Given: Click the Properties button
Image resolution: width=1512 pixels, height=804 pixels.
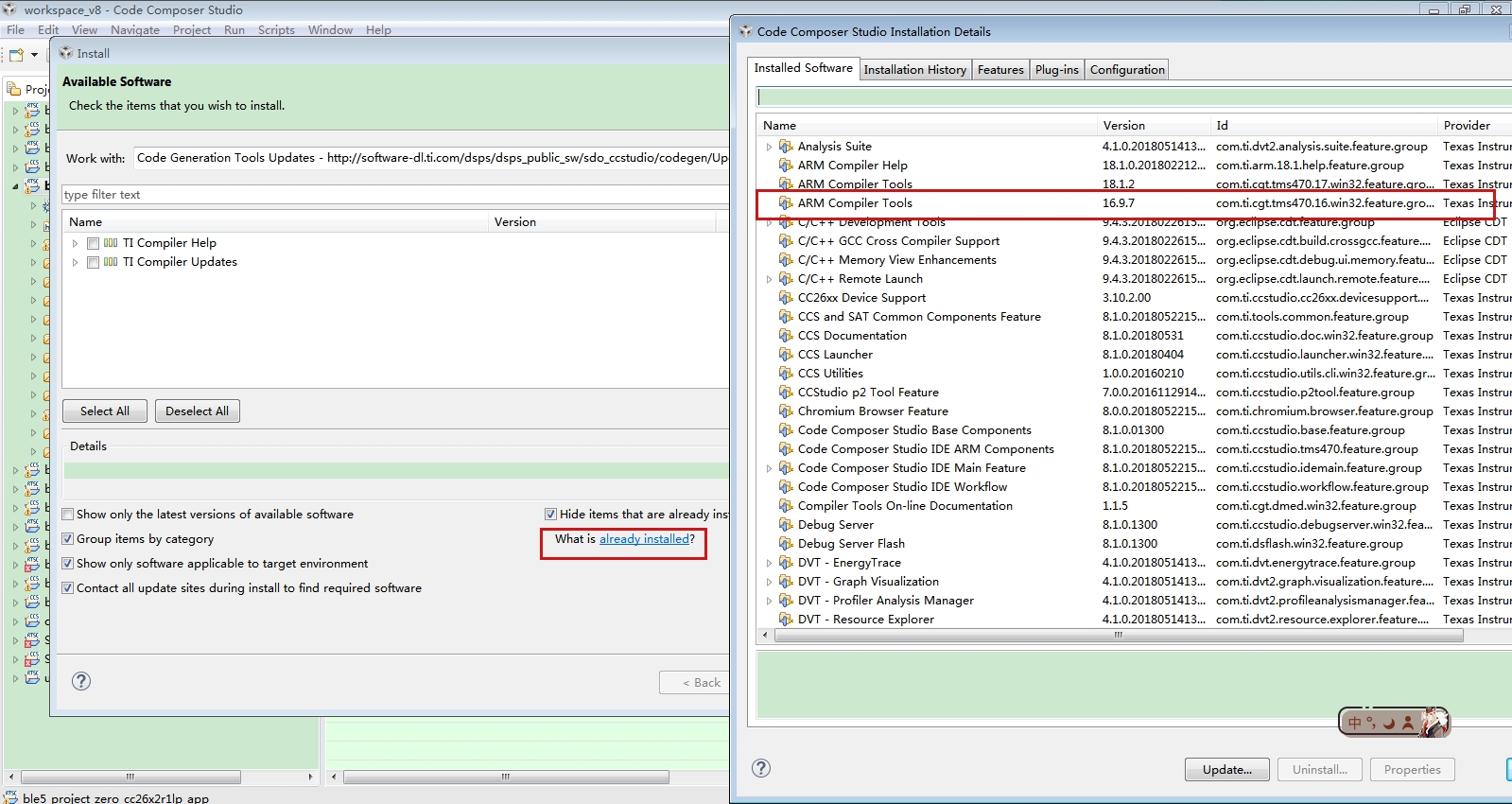Looking at the screenshot, I should pos(1413,770).
